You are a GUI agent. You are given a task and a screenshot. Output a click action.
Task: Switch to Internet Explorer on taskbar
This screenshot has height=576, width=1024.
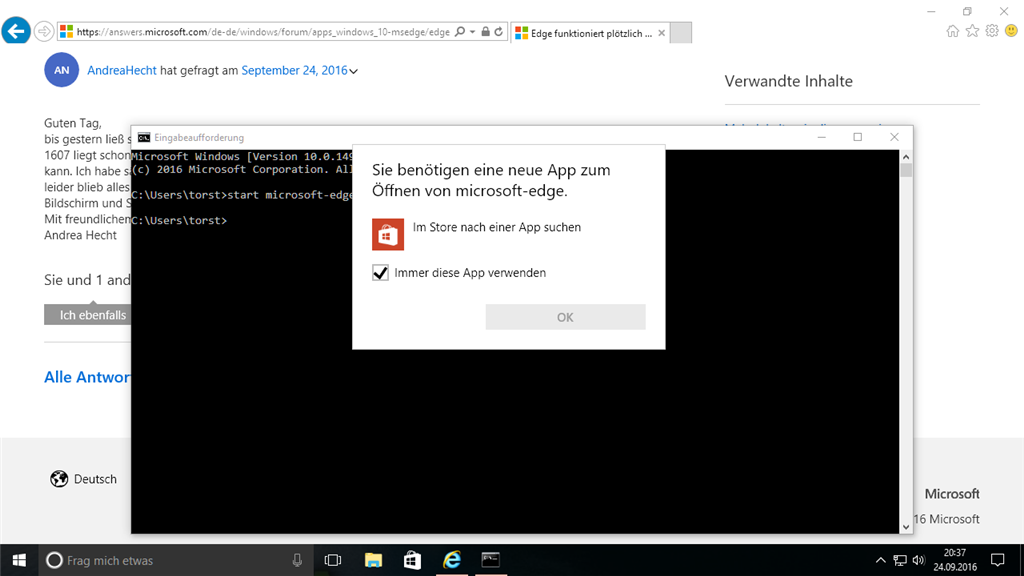tap(451, 560)
